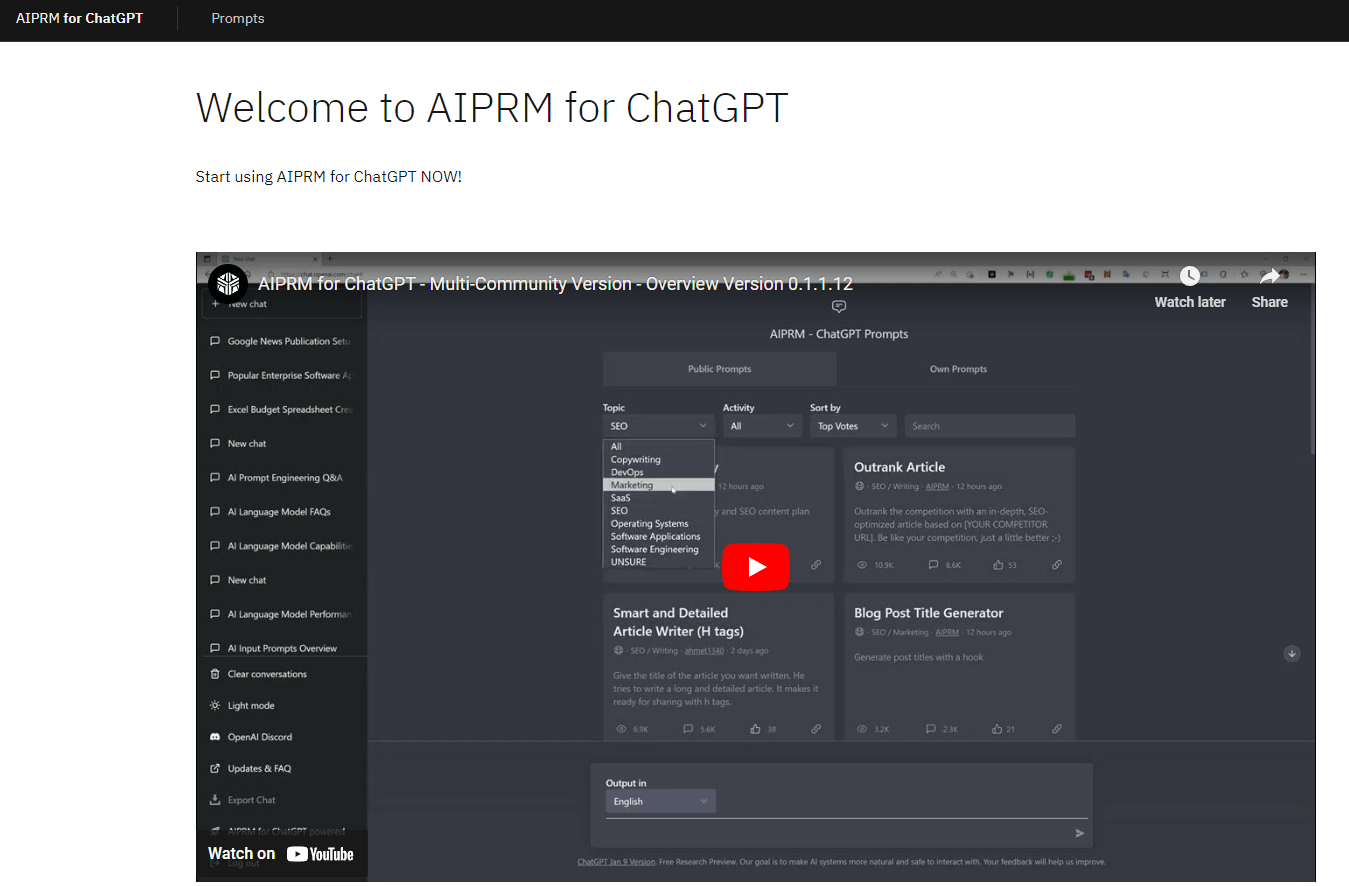Click the Watch later clock icon
The image size is (1349, 886).
click(1189, 276)
